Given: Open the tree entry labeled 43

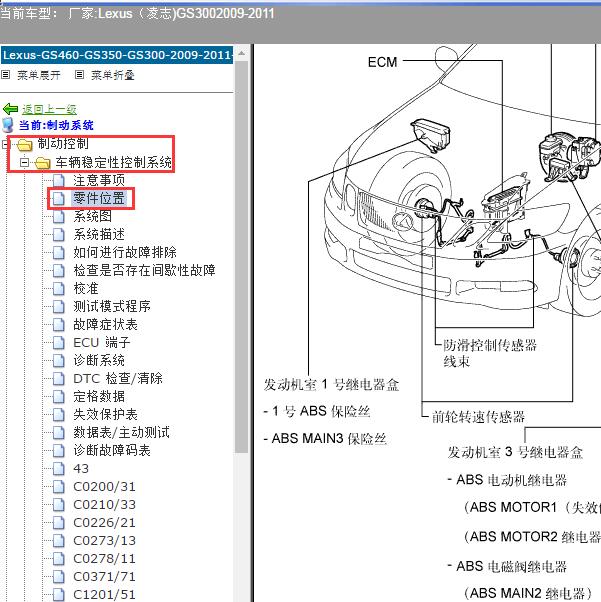Looking at the screenshot, I should (x=81, y=469).
